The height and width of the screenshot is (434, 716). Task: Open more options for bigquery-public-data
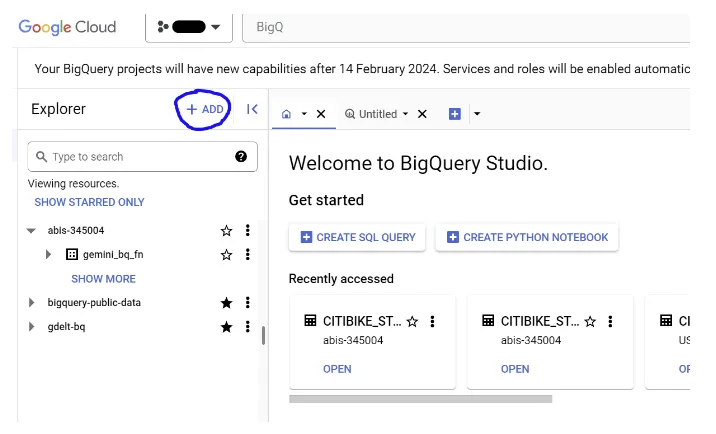tap(247, 302)
